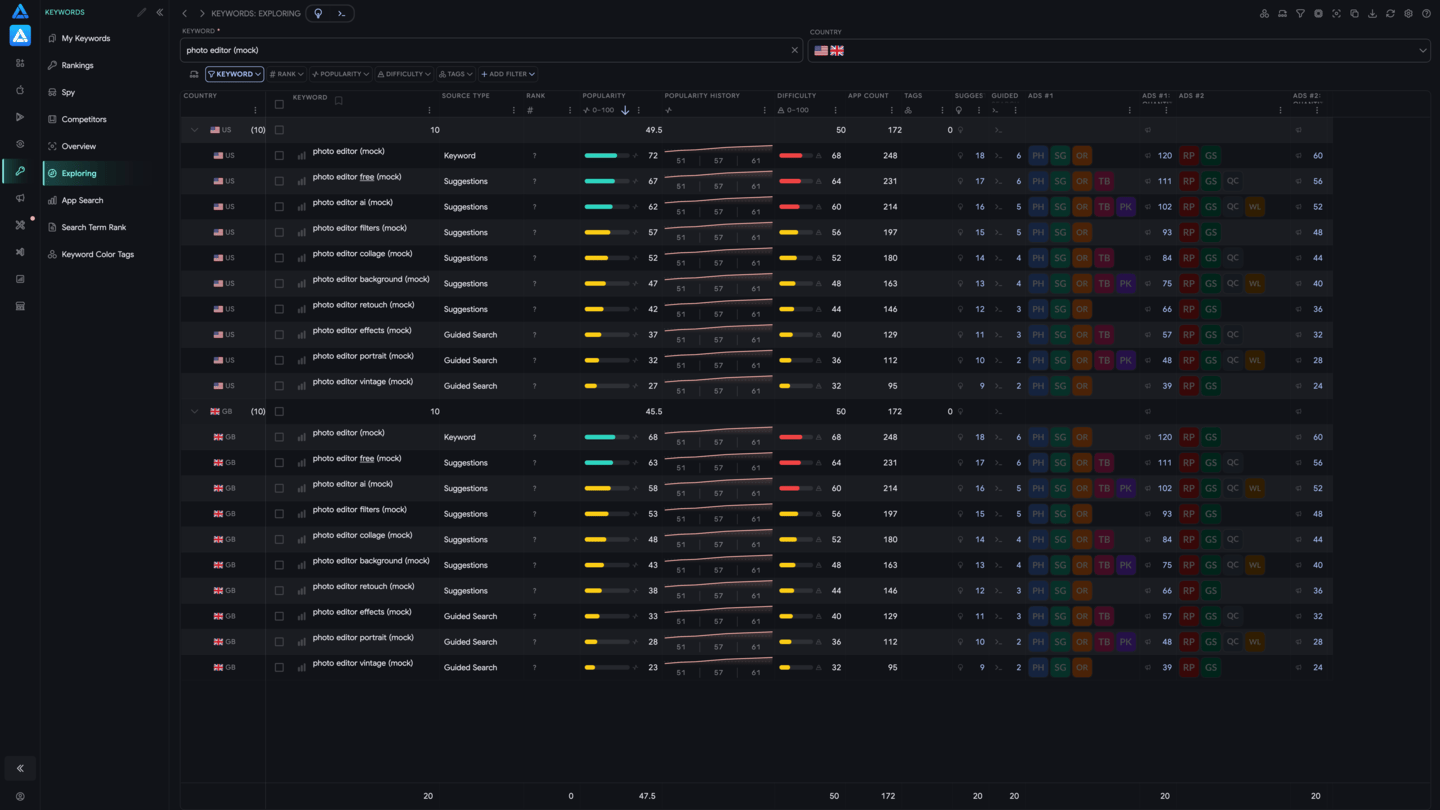Clear the keyword input with X

pyautogui.click(x=795, y=50)
